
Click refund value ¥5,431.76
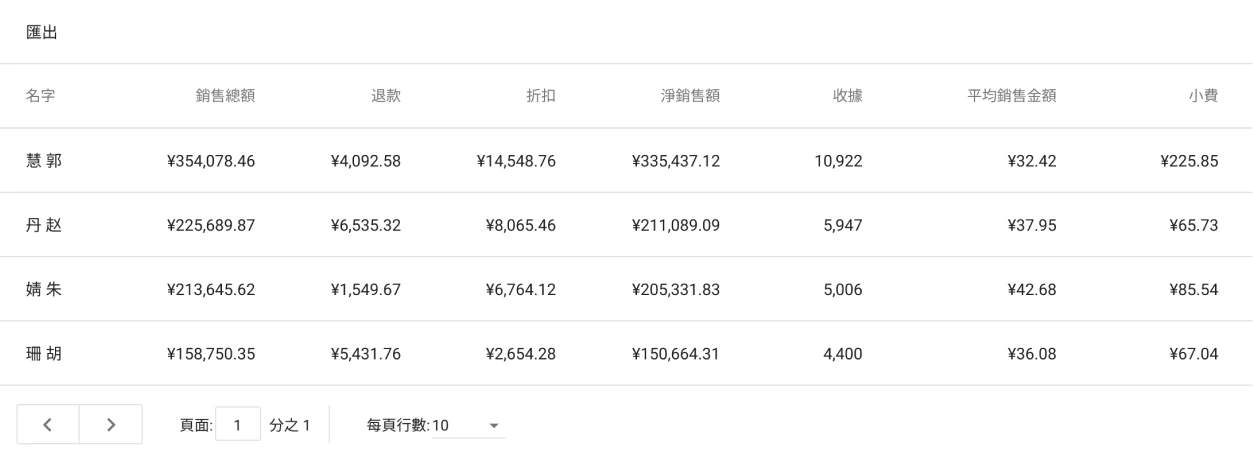tap(365, 353)
